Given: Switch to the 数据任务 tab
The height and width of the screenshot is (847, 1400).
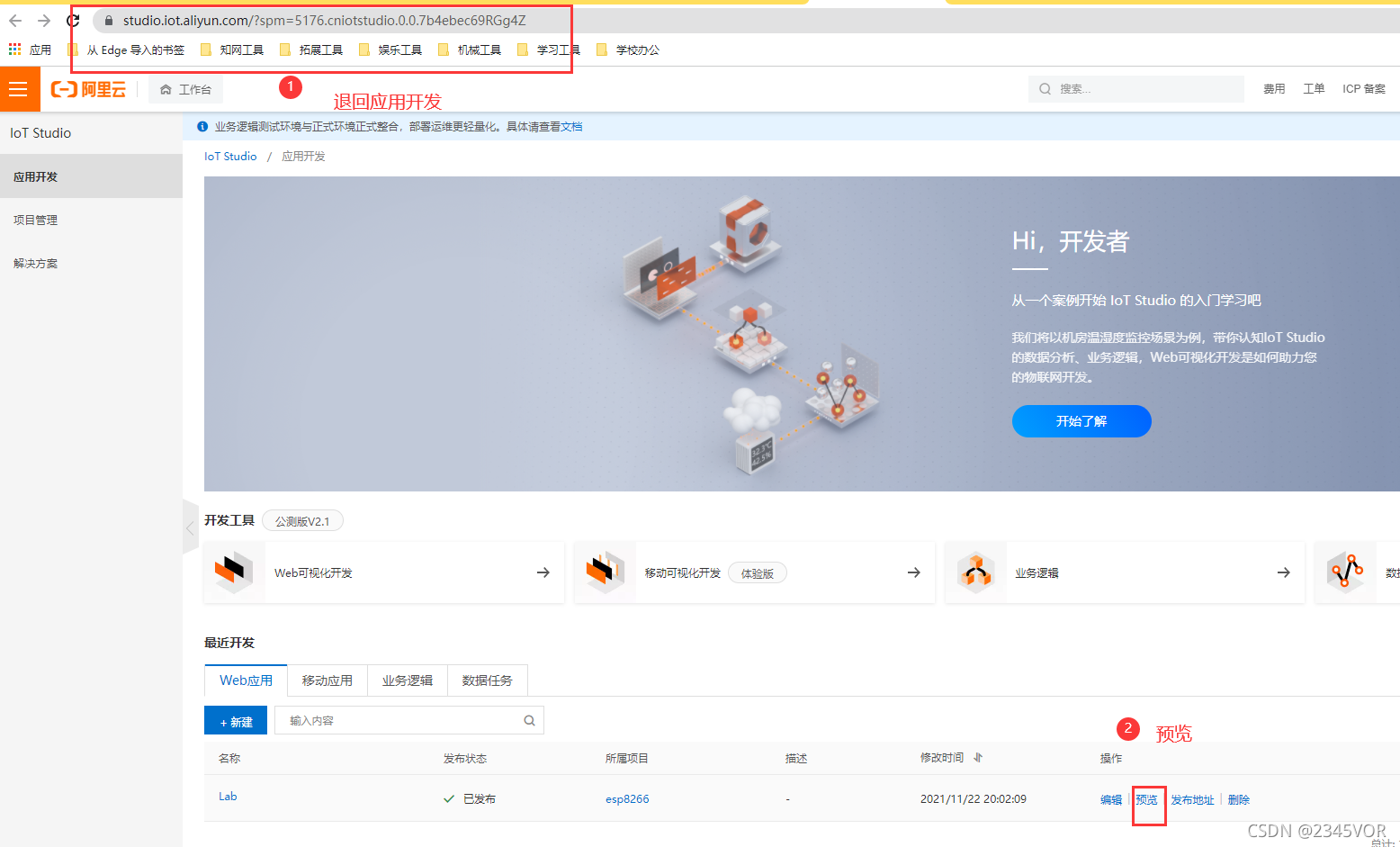Looking at the screenshot, I should (488, 680).
